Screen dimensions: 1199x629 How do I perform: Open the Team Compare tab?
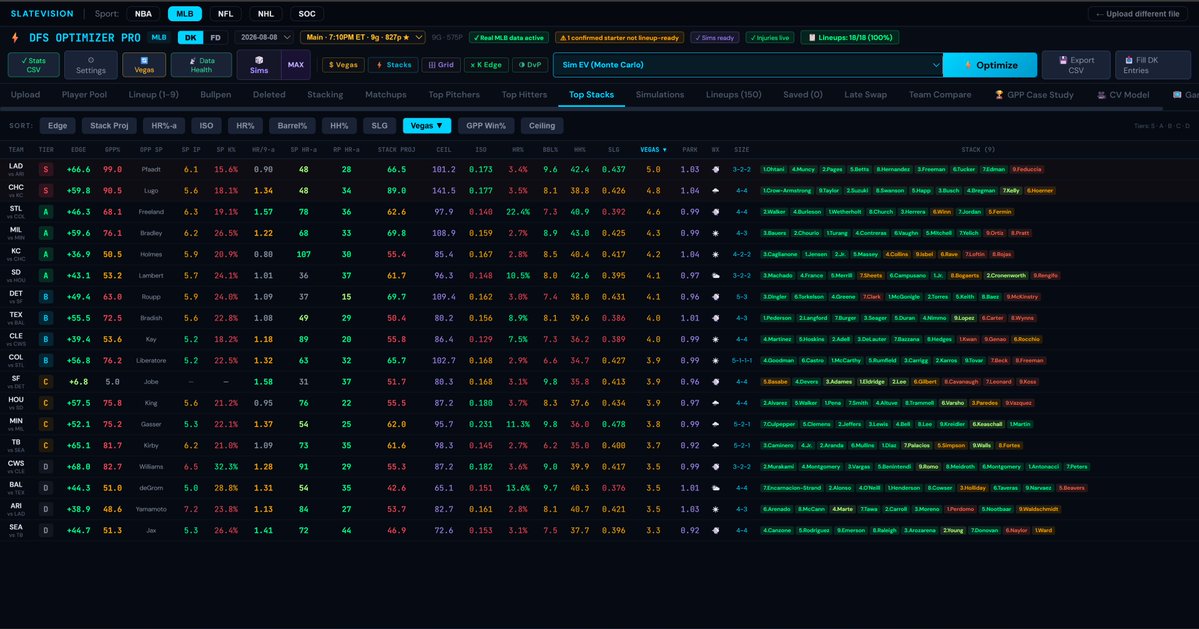click(x=940, y=95)
